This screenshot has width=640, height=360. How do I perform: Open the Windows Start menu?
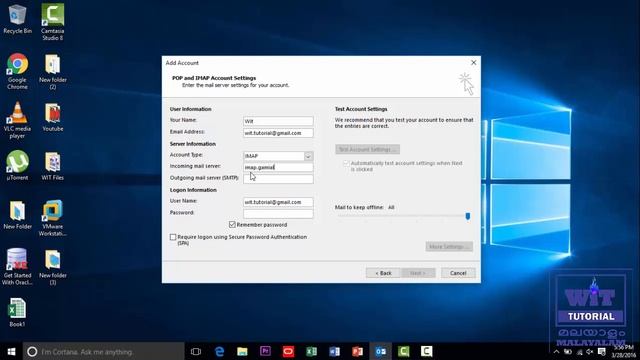pyautogui.click(x=11, y=351)
